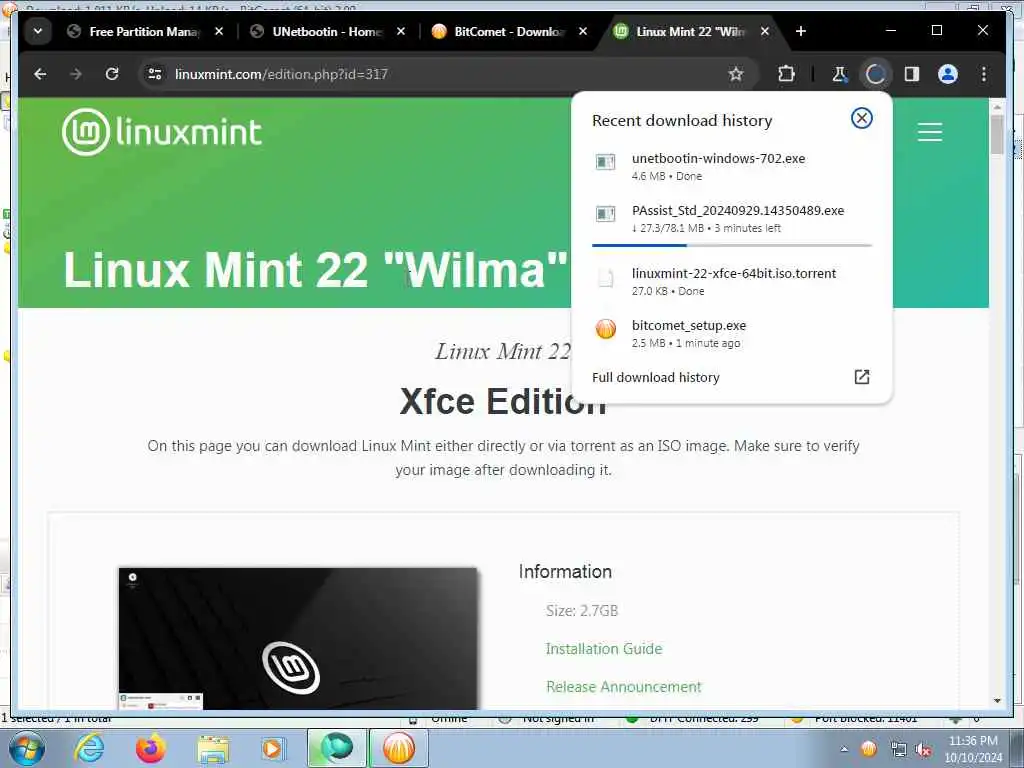
Task: Open Windows Explorer from taskbar
Action: 213,749
